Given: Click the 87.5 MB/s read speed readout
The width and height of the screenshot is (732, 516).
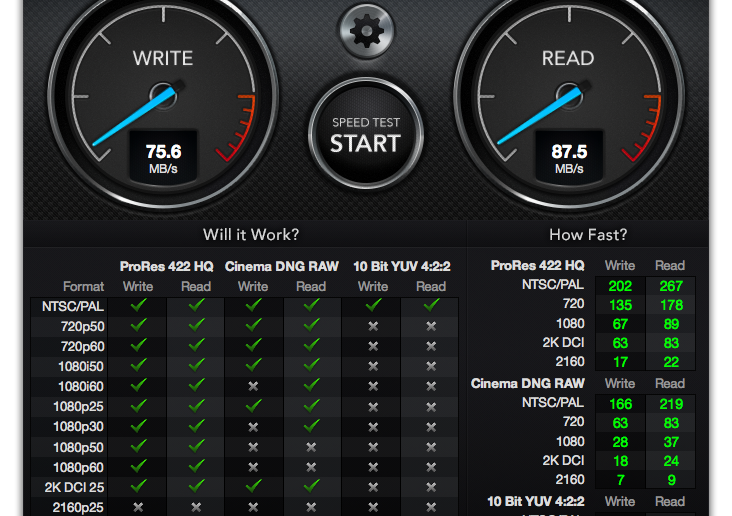Looking at the screenshot, I should 569,157.
